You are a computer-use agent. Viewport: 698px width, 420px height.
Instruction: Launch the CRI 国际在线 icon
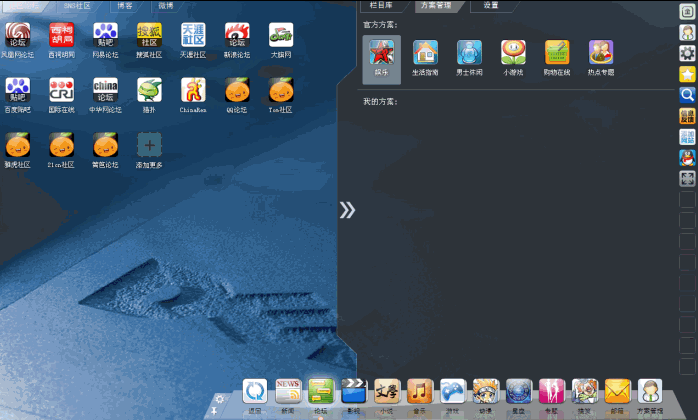61,90
